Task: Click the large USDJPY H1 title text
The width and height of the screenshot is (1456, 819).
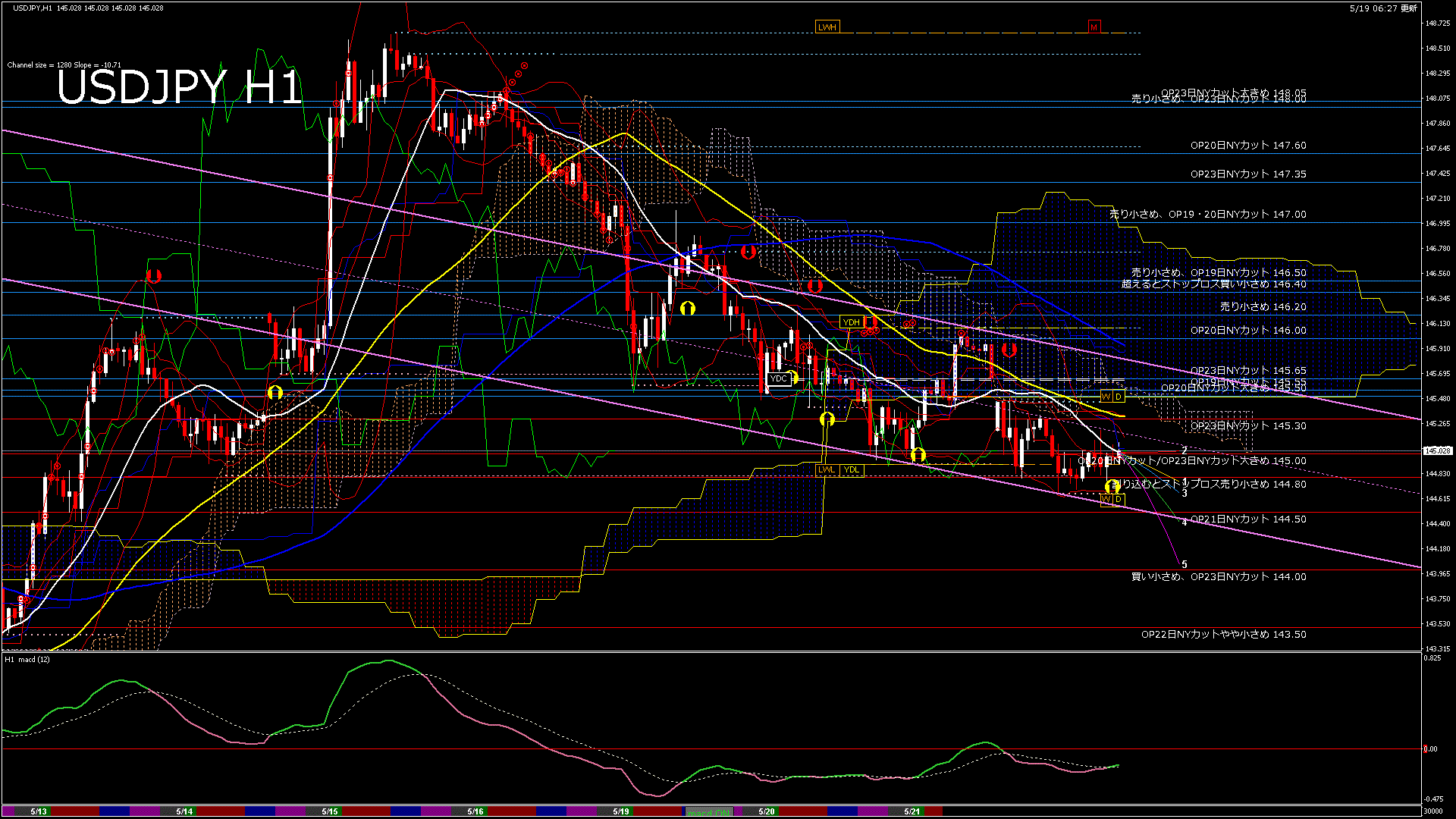Action: pyautogui.click(x=179, y=87)
